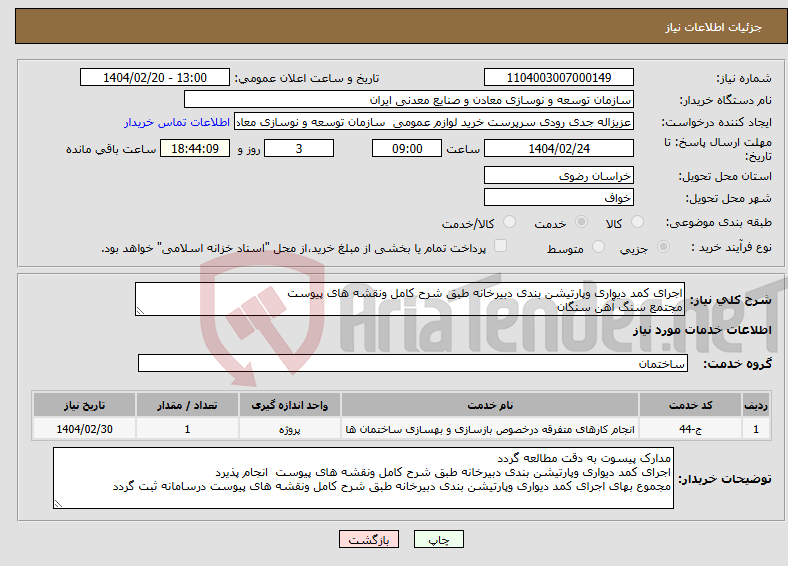Click the جزئیات اطلاعات نیاز page title
The height and width of the screenshot is (566, 788).
pyautogui.click(x=714, y=27)
